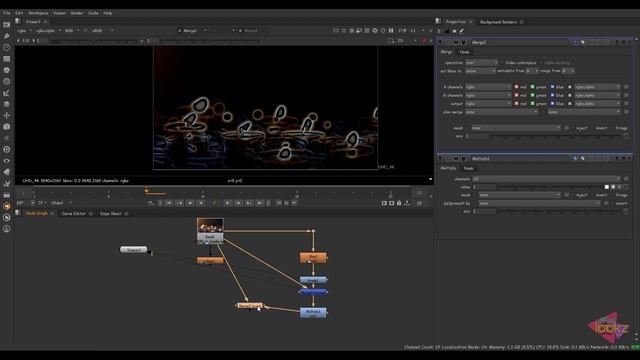Image resolution: width=640 pixels, height=360 pixels.
Task: Open the Node tab in Merge2 properties
Action: [x=464, y=52]
